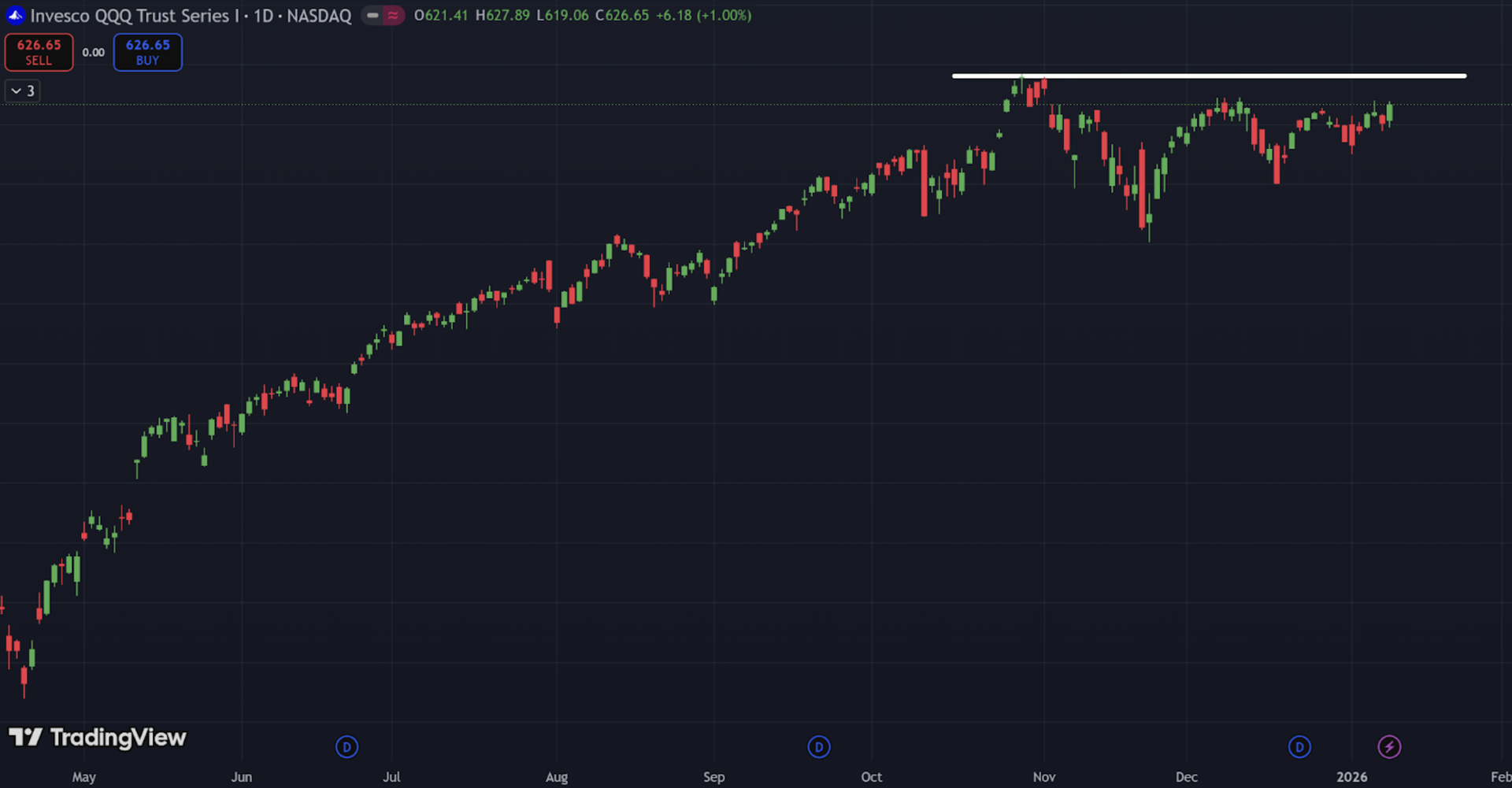
Task: Click the purple earnings lightning marker near 2026
Action: point(1390,747)
